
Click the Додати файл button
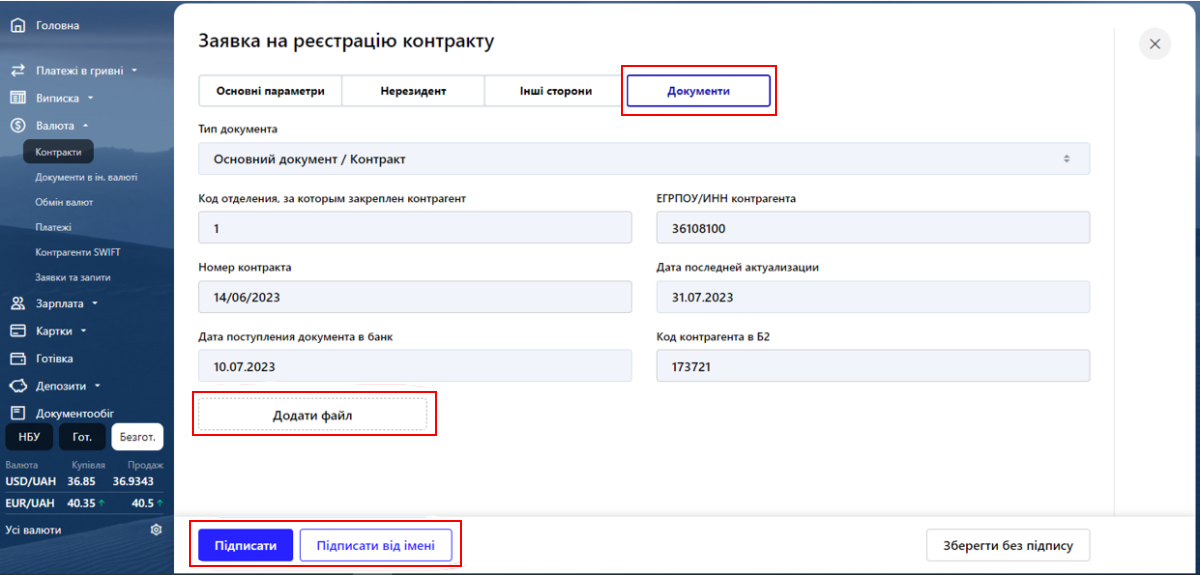(x=312, y=415)
